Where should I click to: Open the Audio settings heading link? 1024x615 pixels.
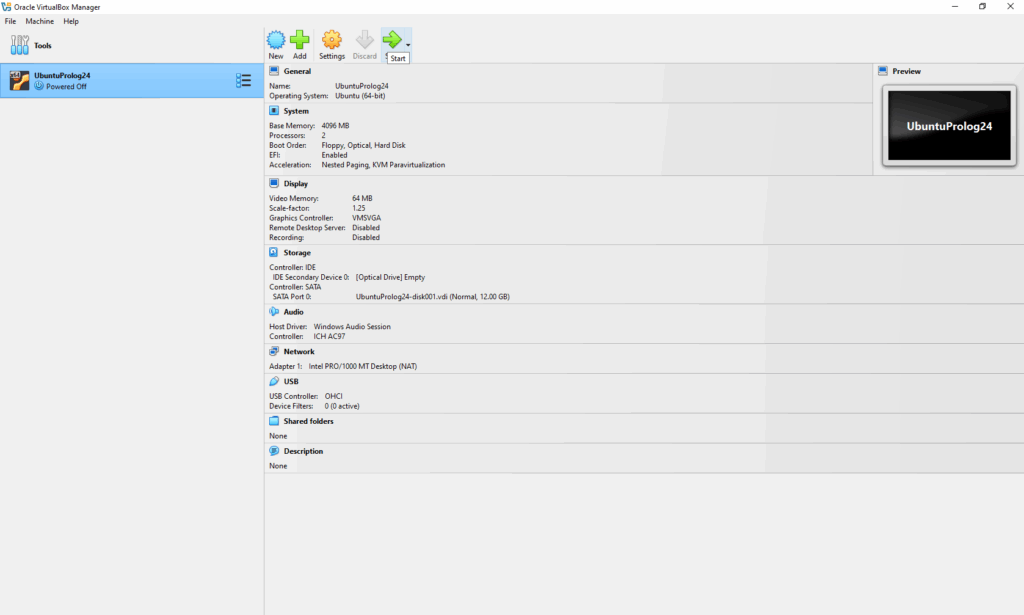[x=293, y=312]
